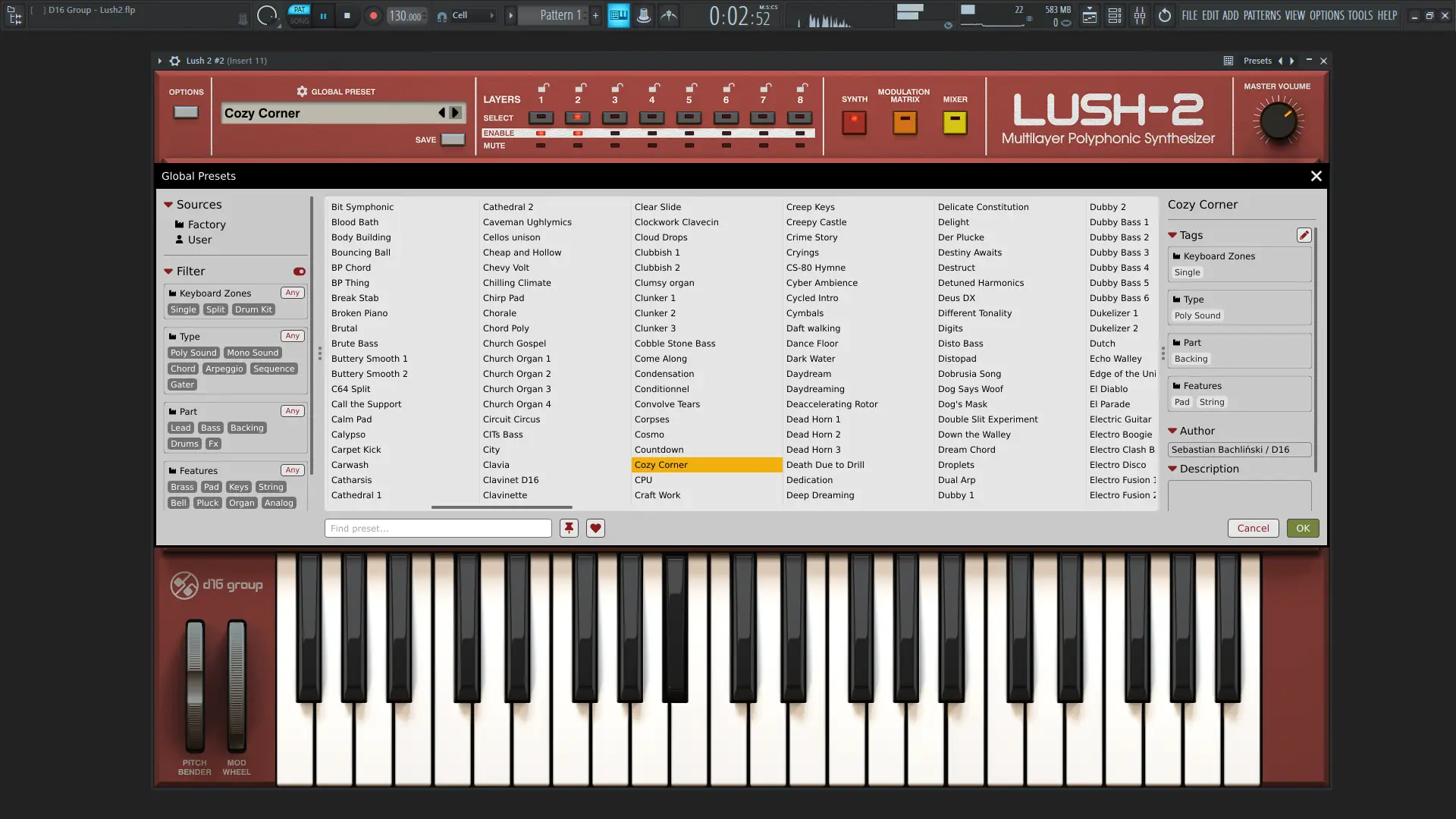This screenshot has height=819, width=1456.
Task: Click the next arrow beside Cozy Corner preset
Action: tap(454, 112)
